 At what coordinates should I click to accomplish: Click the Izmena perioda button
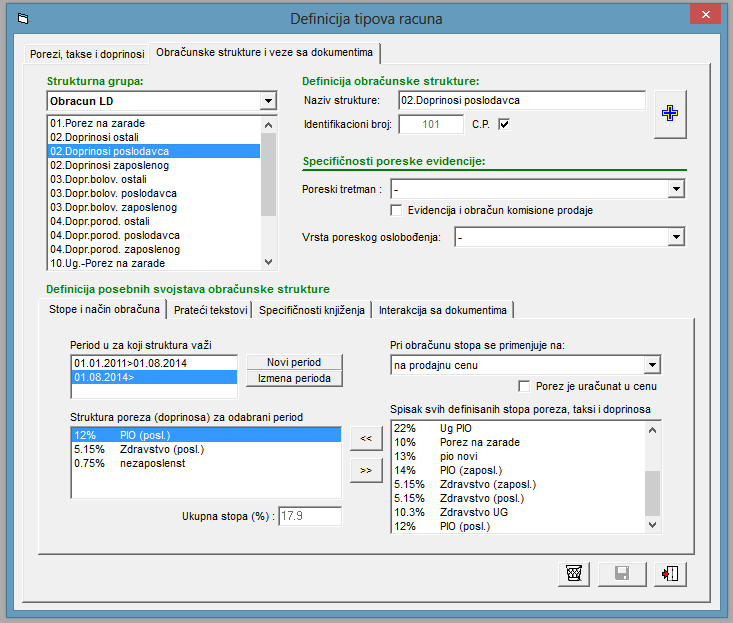pyautogui.click(x=294, y=378)
